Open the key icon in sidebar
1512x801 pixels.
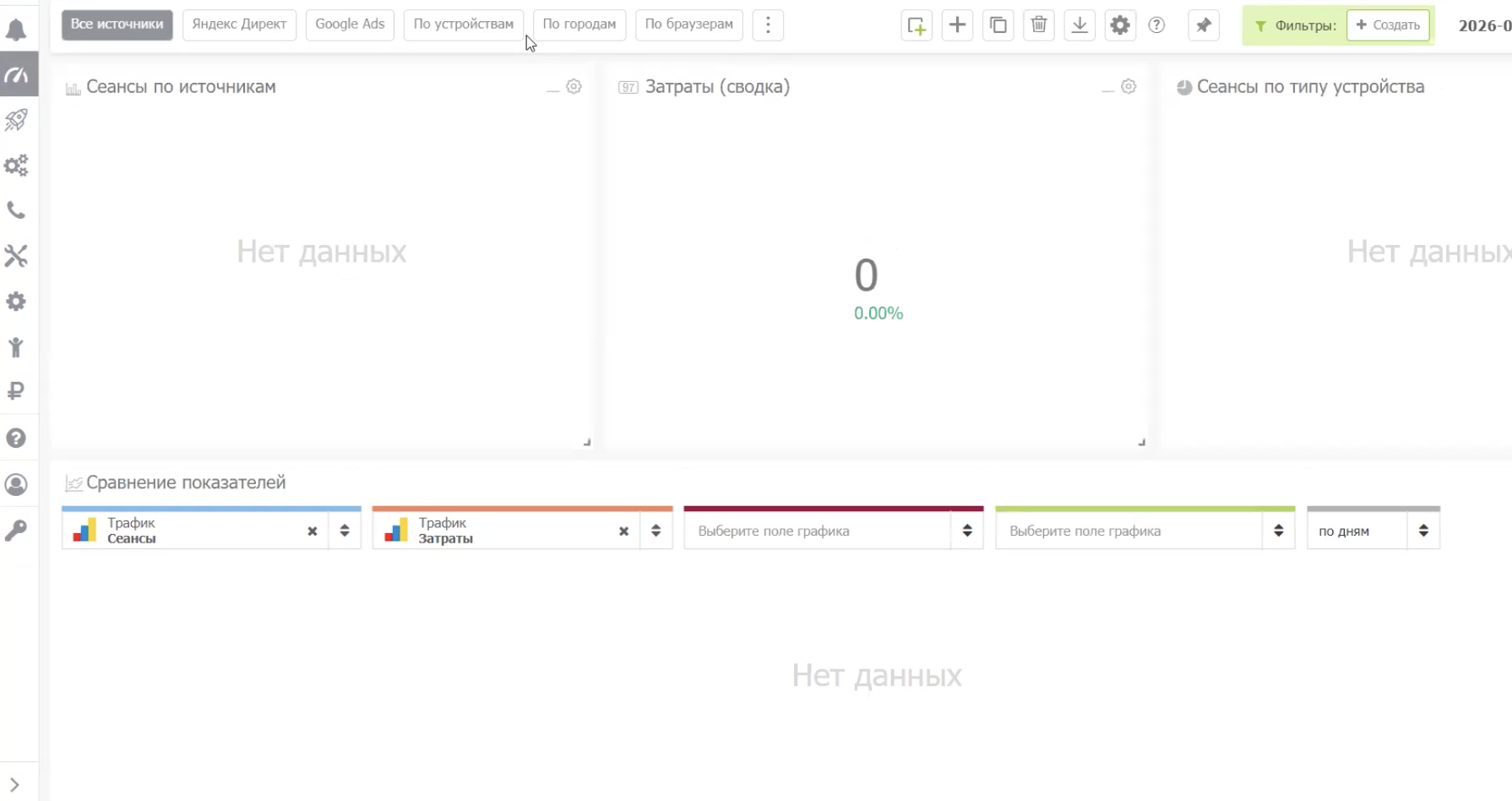click(16, 530)
